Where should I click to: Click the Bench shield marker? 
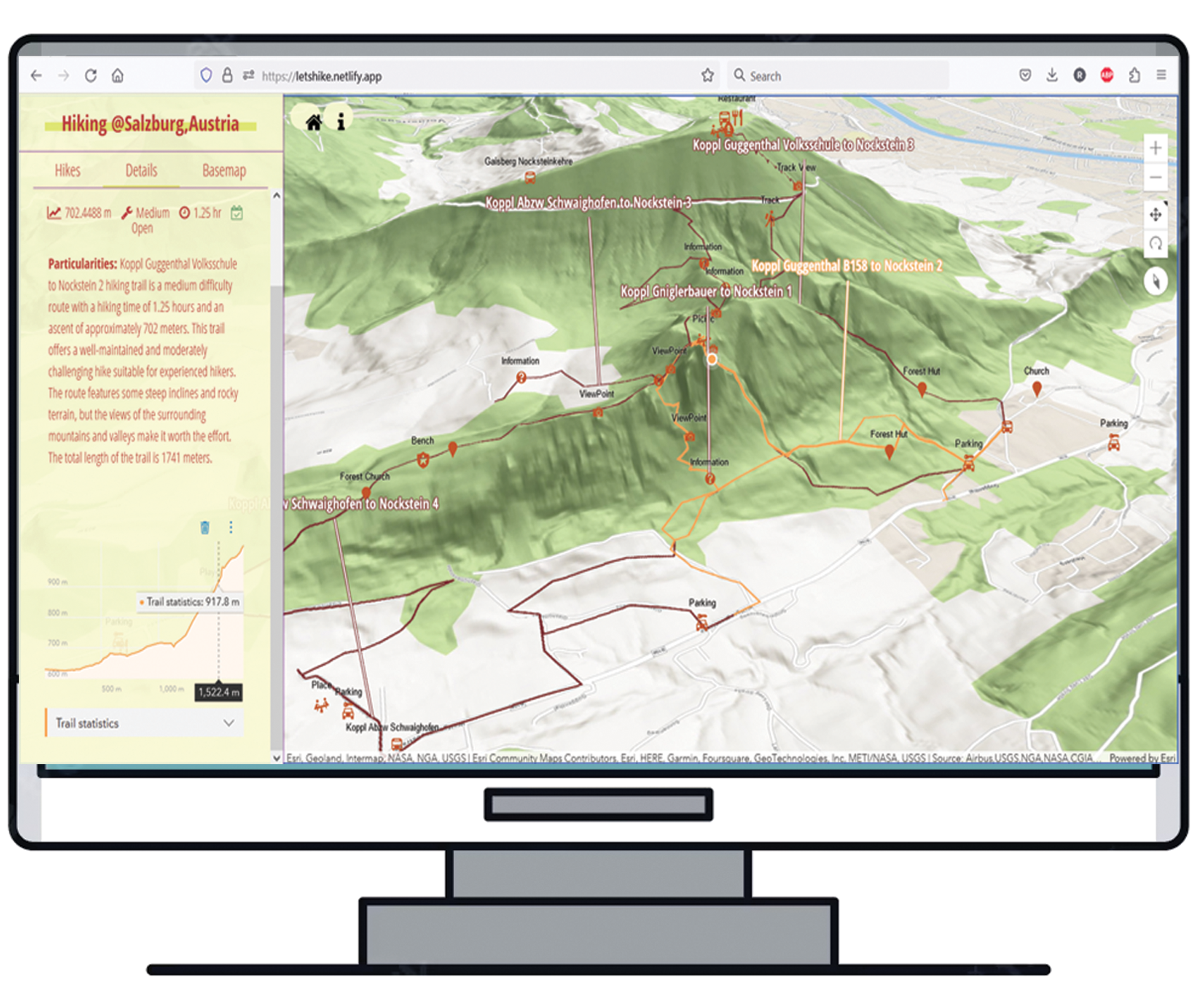coord(423,460)
